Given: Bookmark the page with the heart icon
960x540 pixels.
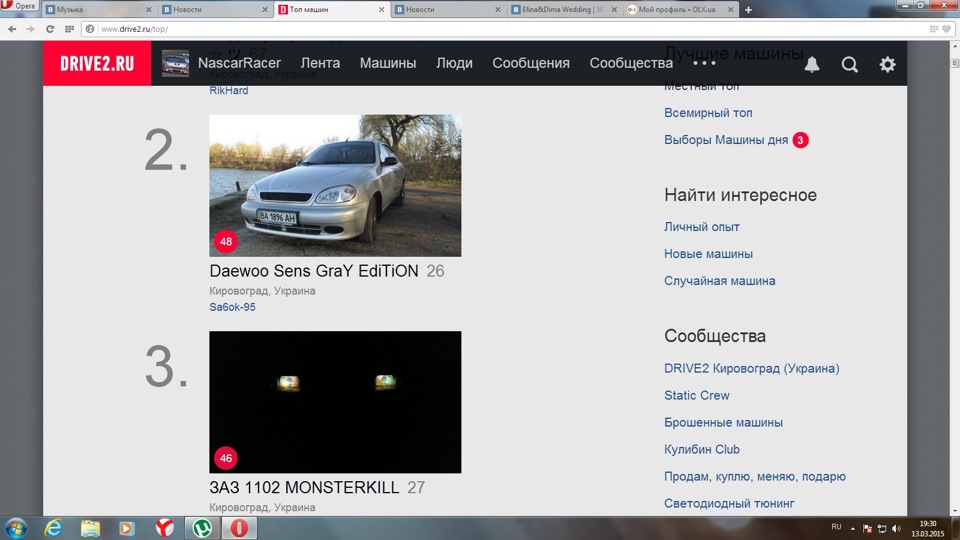Looking at the screenshot, I should 947,29.
